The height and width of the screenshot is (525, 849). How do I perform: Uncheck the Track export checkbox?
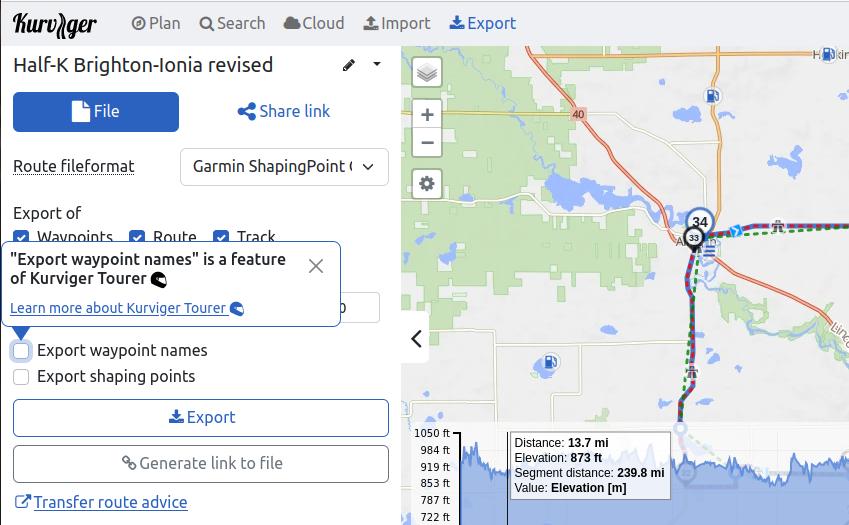[x=221, y=237]
